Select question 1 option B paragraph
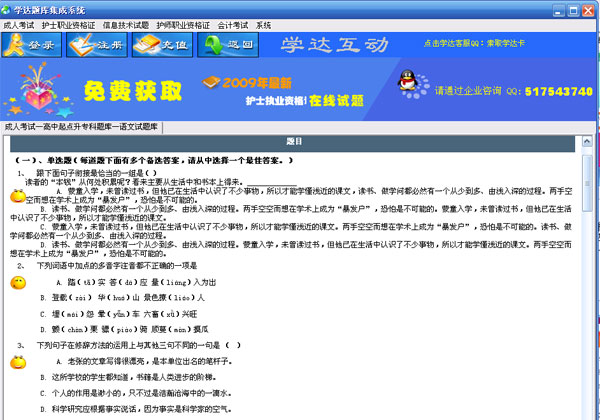The width and height of the screenshot is (600, 420). tap(291, 213)
